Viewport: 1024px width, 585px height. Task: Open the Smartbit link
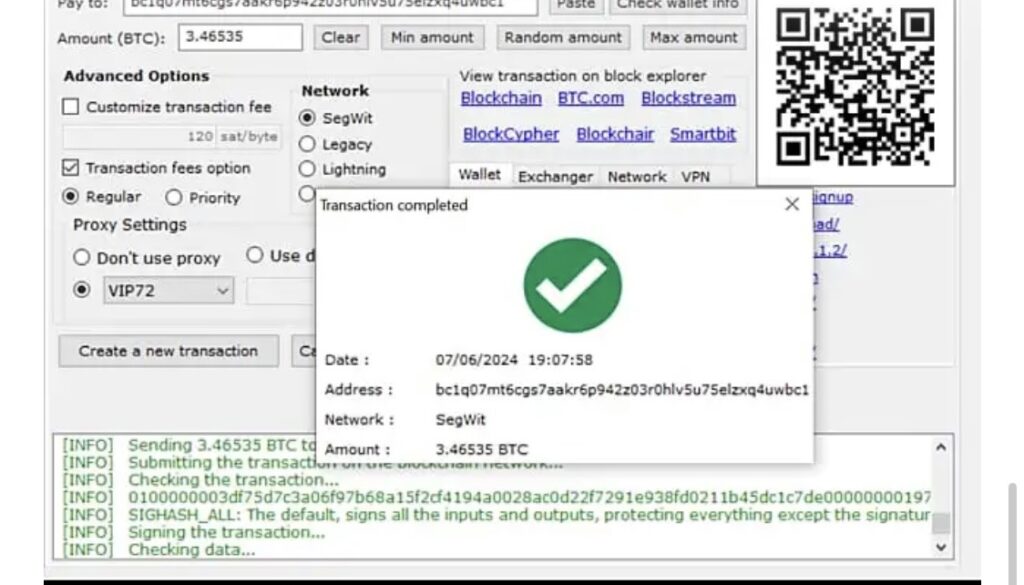(702, 133)
